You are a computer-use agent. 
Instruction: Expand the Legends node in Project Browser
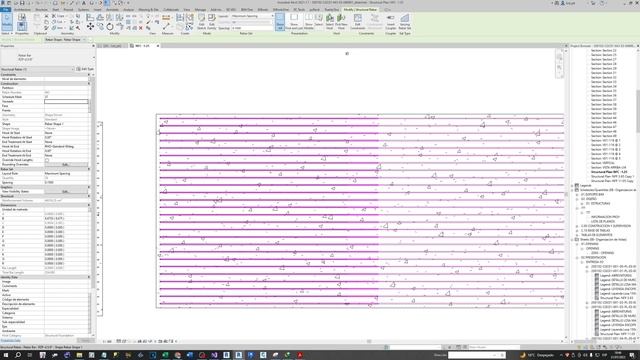click(x=572, y=185)
